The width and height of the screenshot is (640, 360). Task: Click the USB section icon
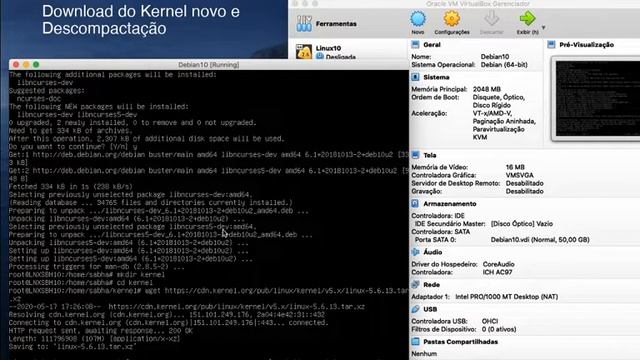(415, 309)
